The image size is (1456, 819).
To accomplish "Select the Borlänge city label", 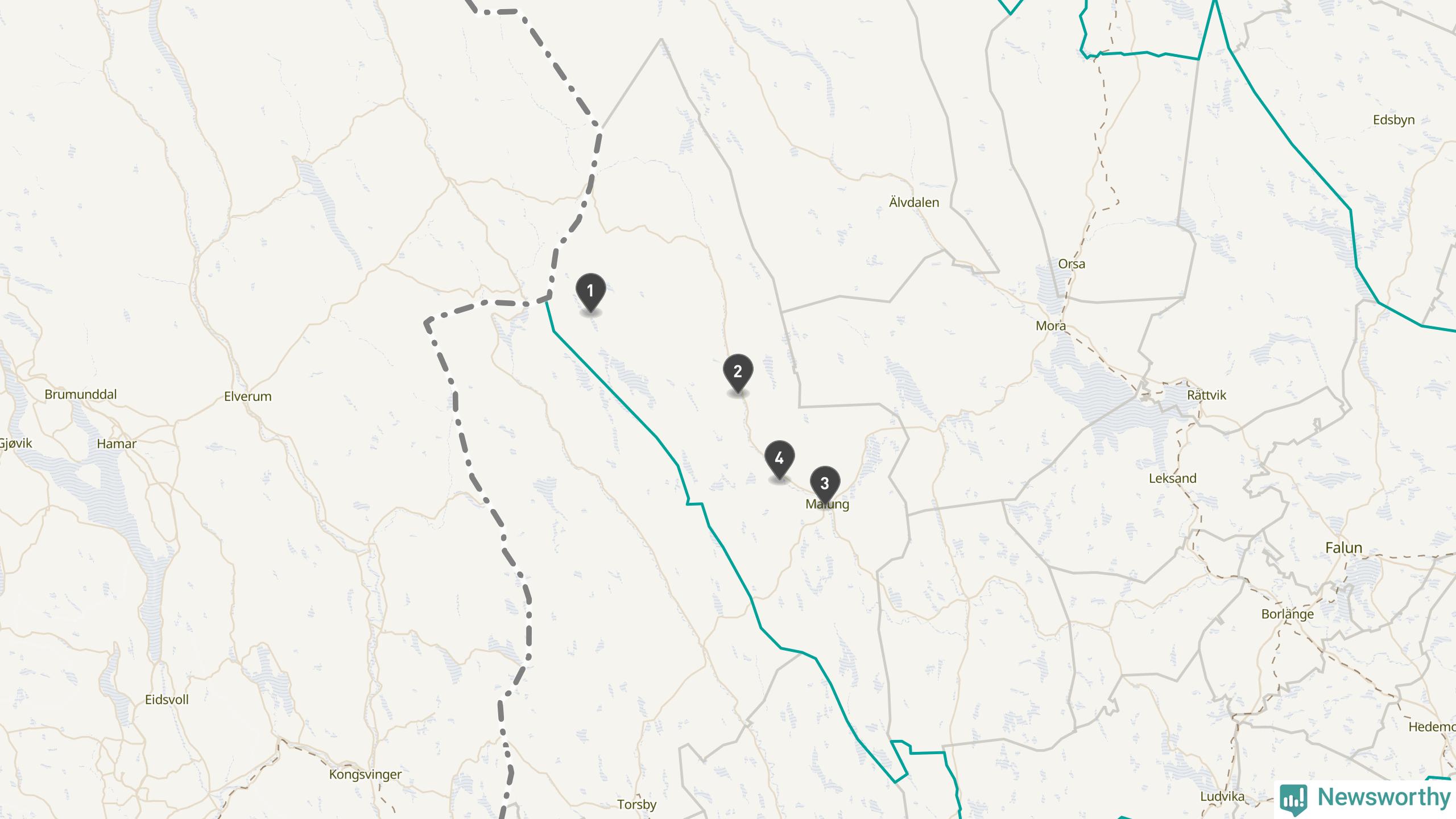I will click(x=1288, y=614).
